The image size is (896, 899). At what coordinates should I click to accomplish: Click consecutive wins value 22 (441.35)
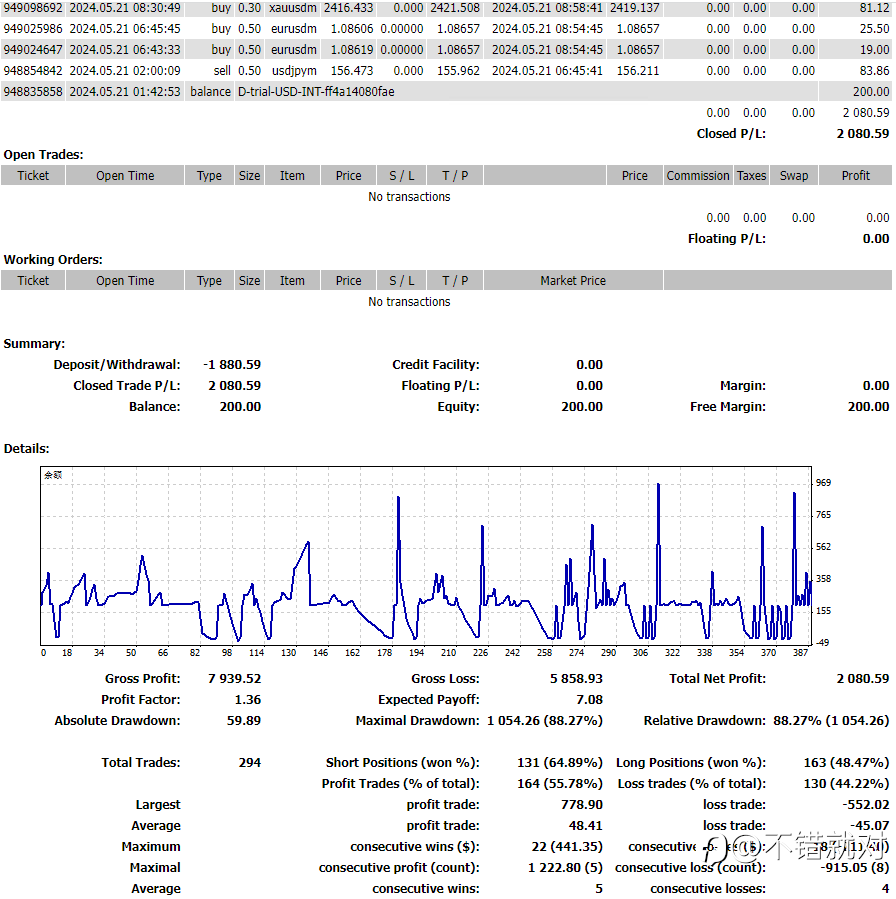[567, 846]
